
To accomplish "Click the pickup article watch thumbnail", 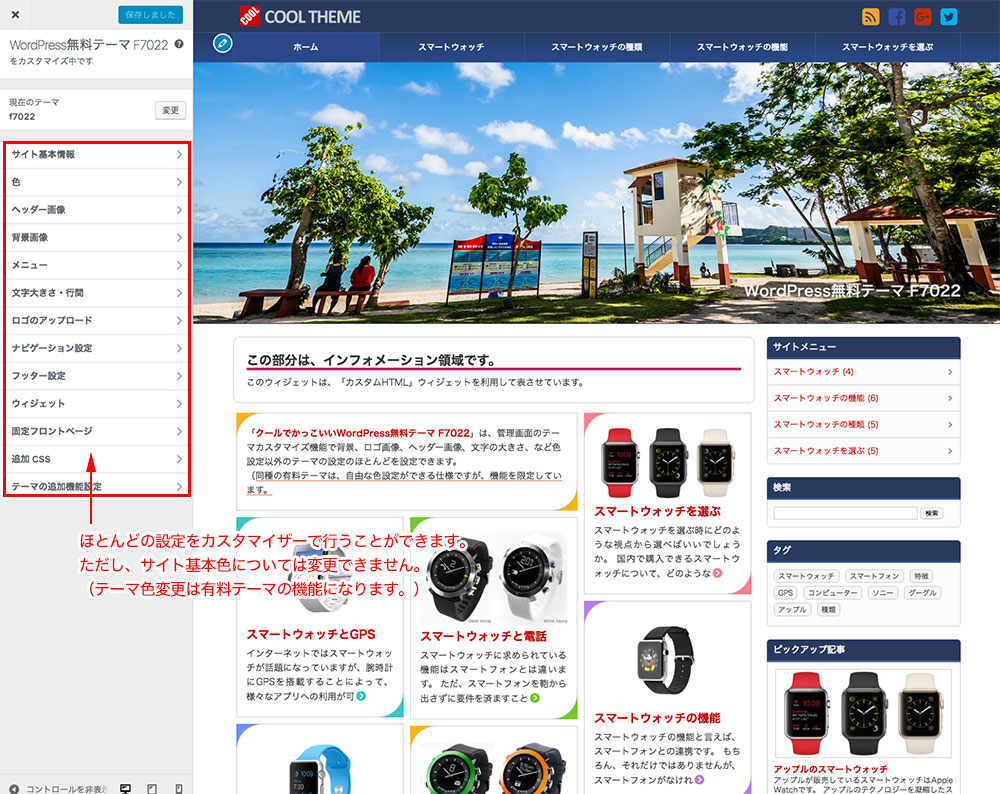I will [864, 714].
